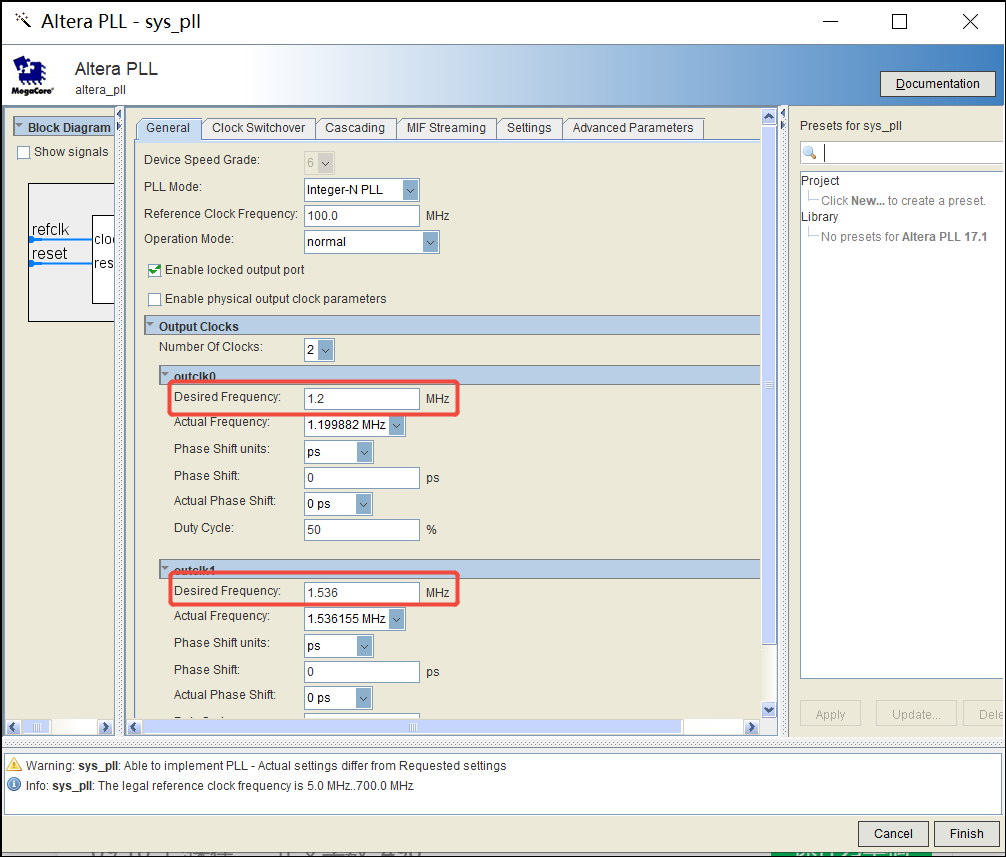1006x857 pixels.
Task: Switch to the Clock Switchover tab
Action: 258,128
